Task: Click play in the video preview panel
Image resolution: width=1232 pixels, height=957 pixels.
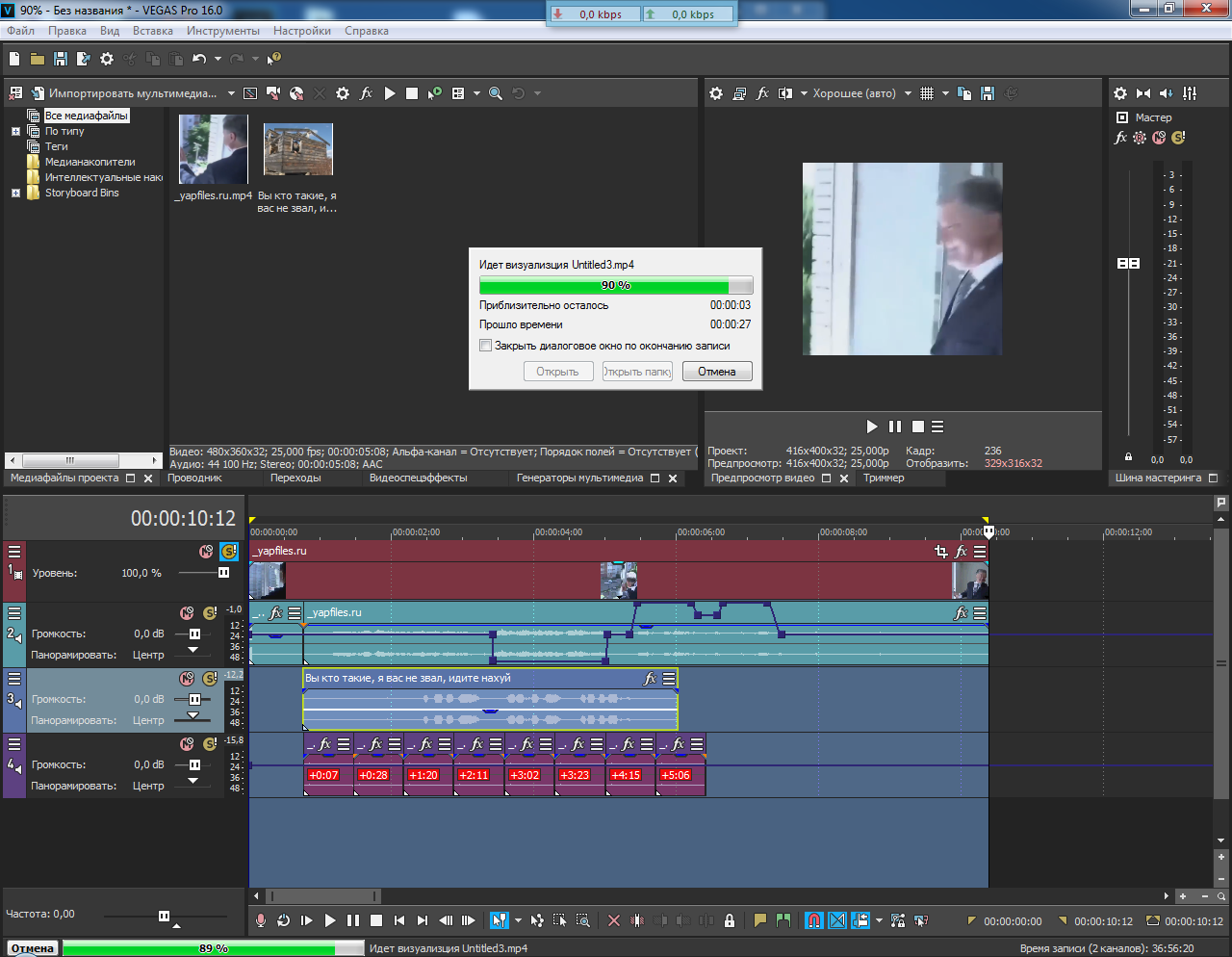Action: click(872, 427)
